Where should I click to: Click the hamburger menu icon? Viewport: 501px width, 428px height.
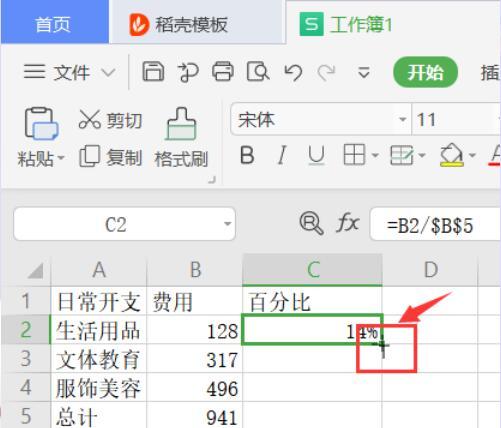(34, 72)
